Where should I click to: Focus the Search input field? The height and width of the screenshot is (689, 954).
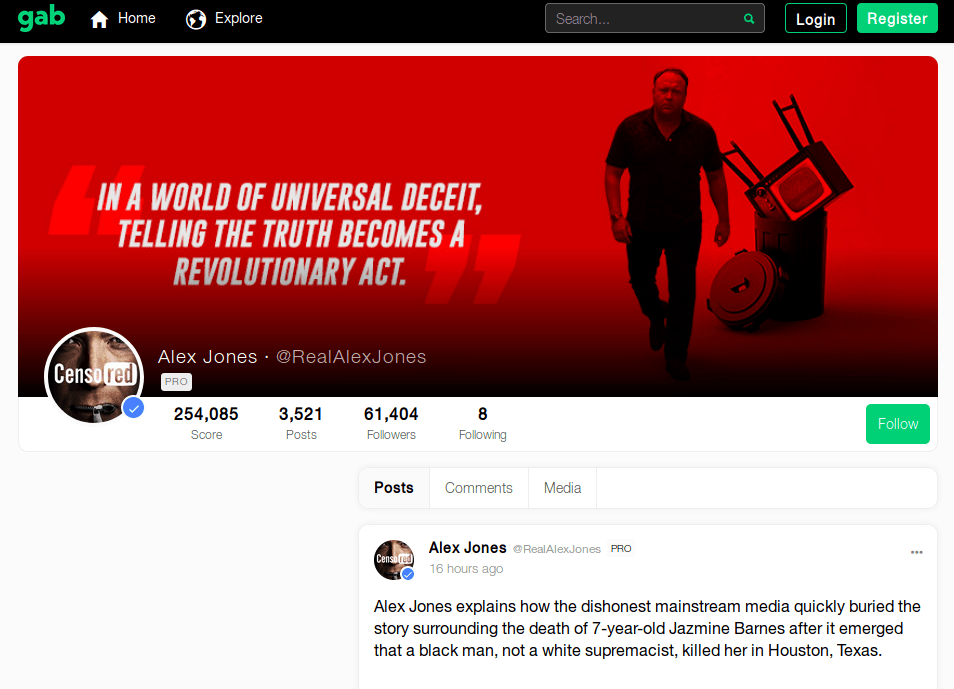click(x=655, y=19)
